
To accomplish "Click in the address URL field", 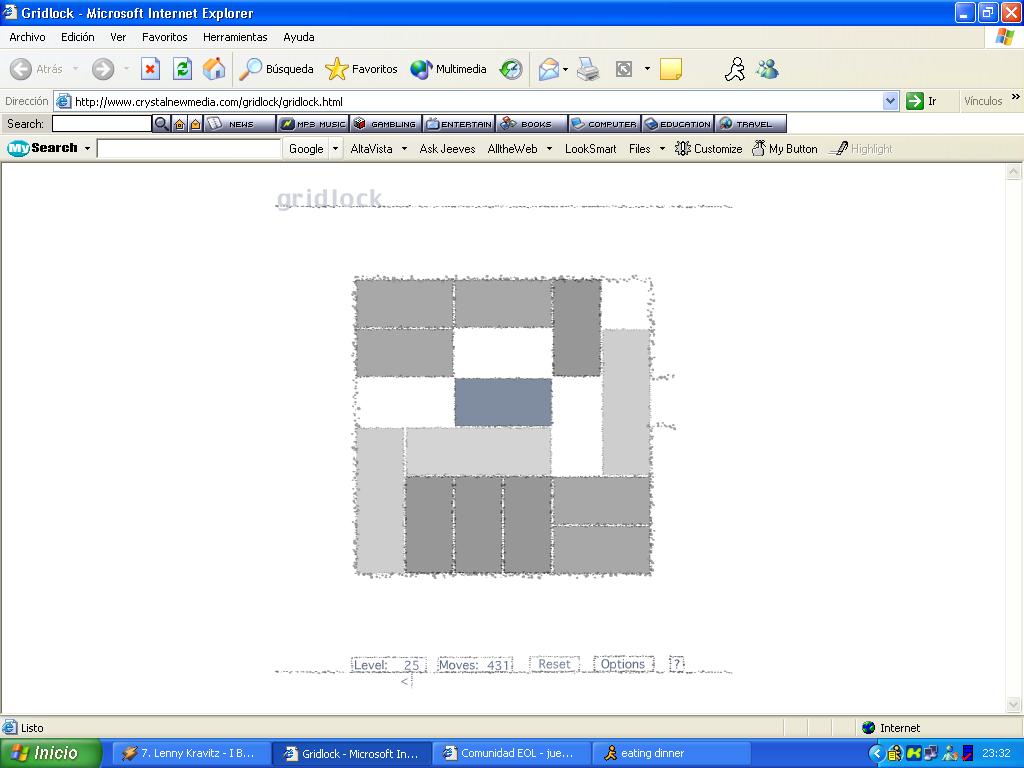I will [477, 101].
